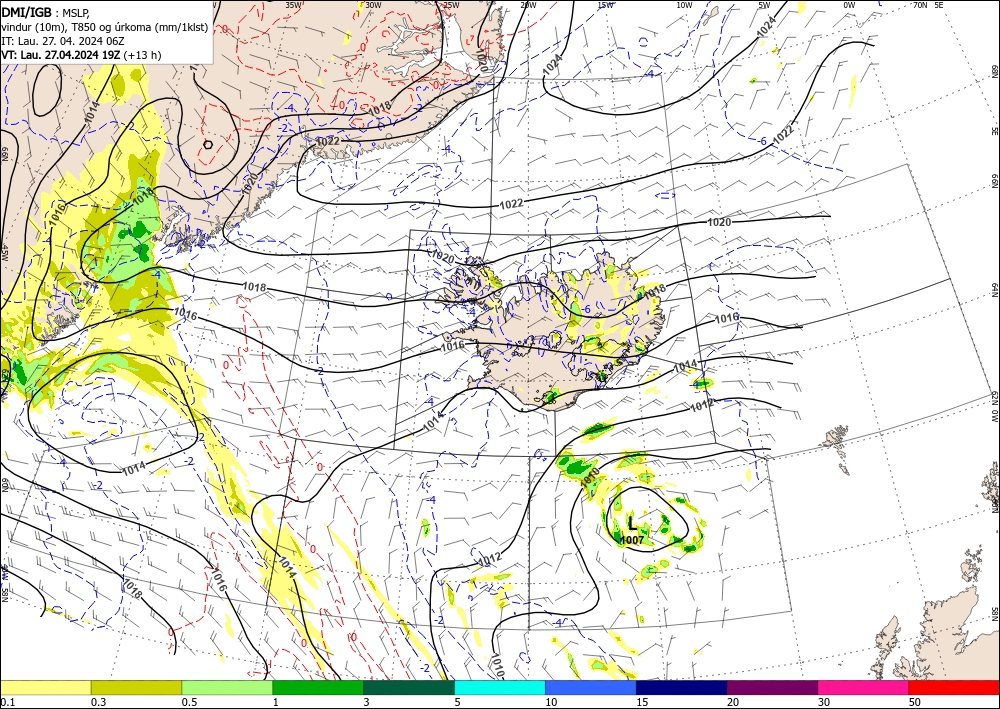This screenshot has width=1000, height=709.
Task: Pick the blue 10–15 mm legend swatch
Action: pos(591,687)
